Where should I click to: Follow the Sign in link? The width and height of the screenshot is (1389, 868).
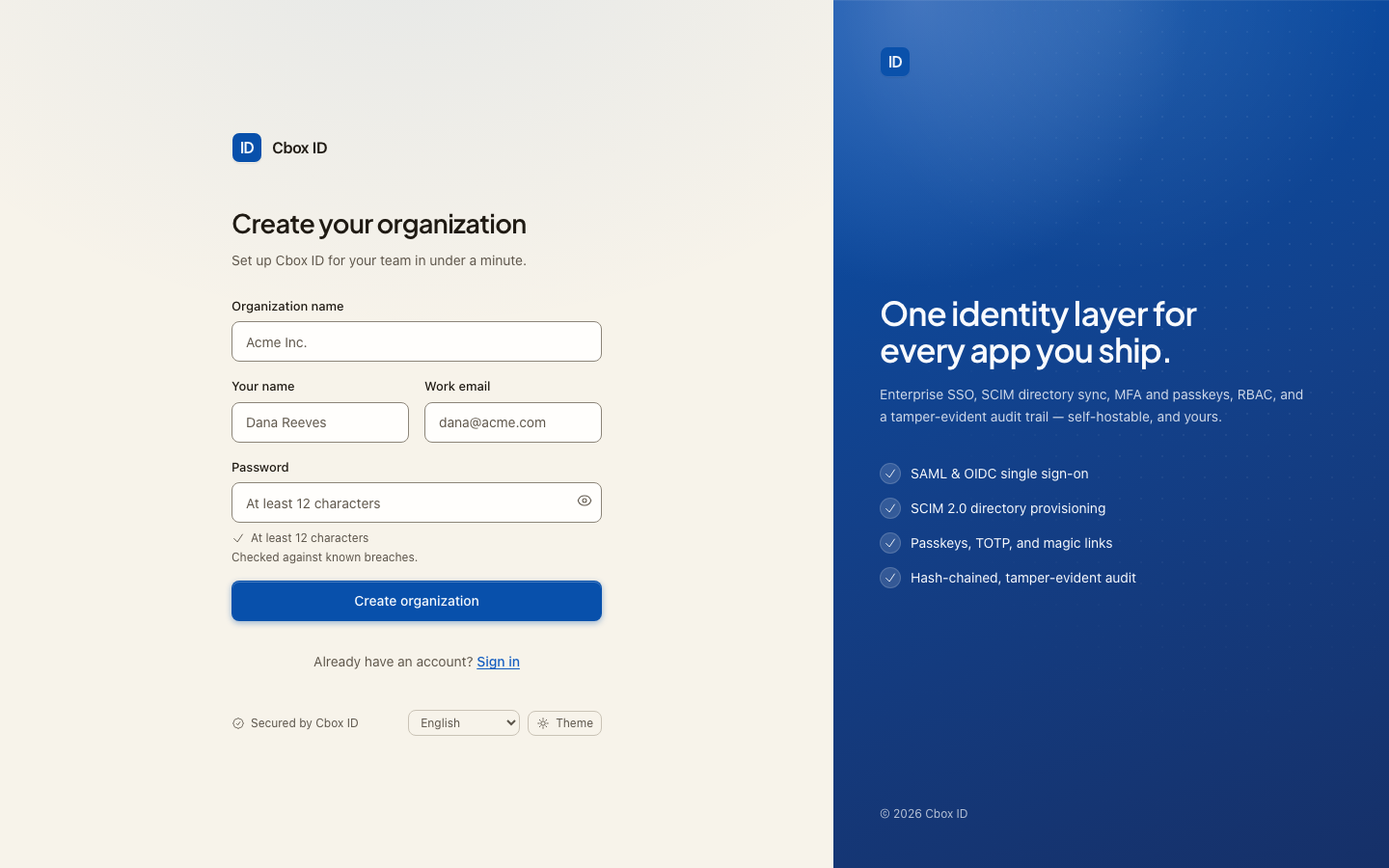tap(498, 662)
